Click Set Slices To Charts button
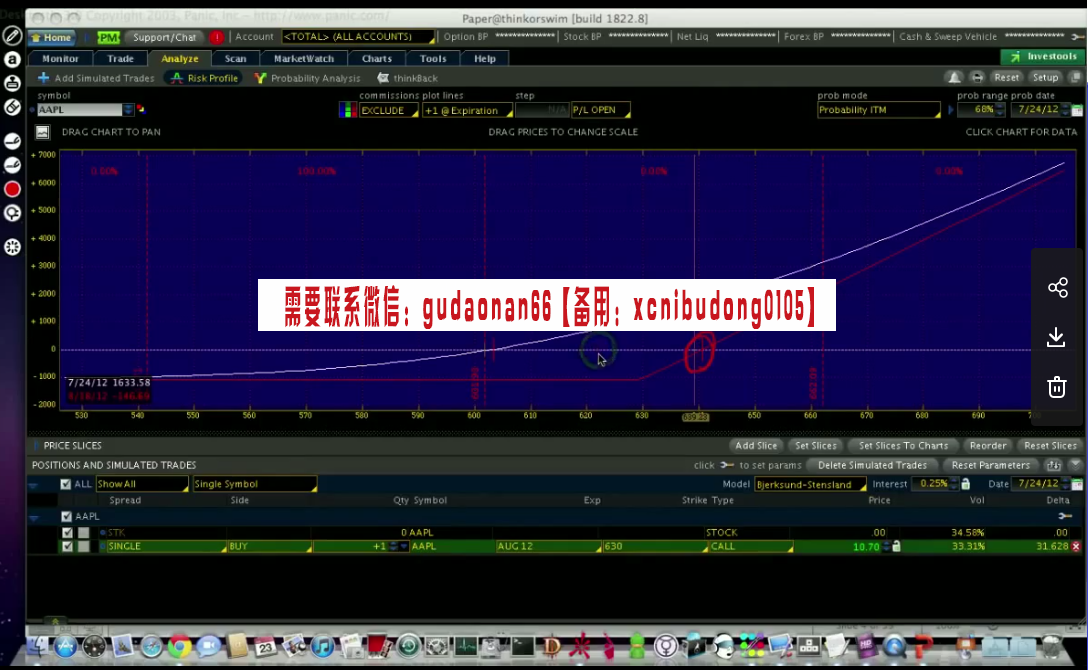The width and height of the screenshot is (1088, 670). coord(903,446)
